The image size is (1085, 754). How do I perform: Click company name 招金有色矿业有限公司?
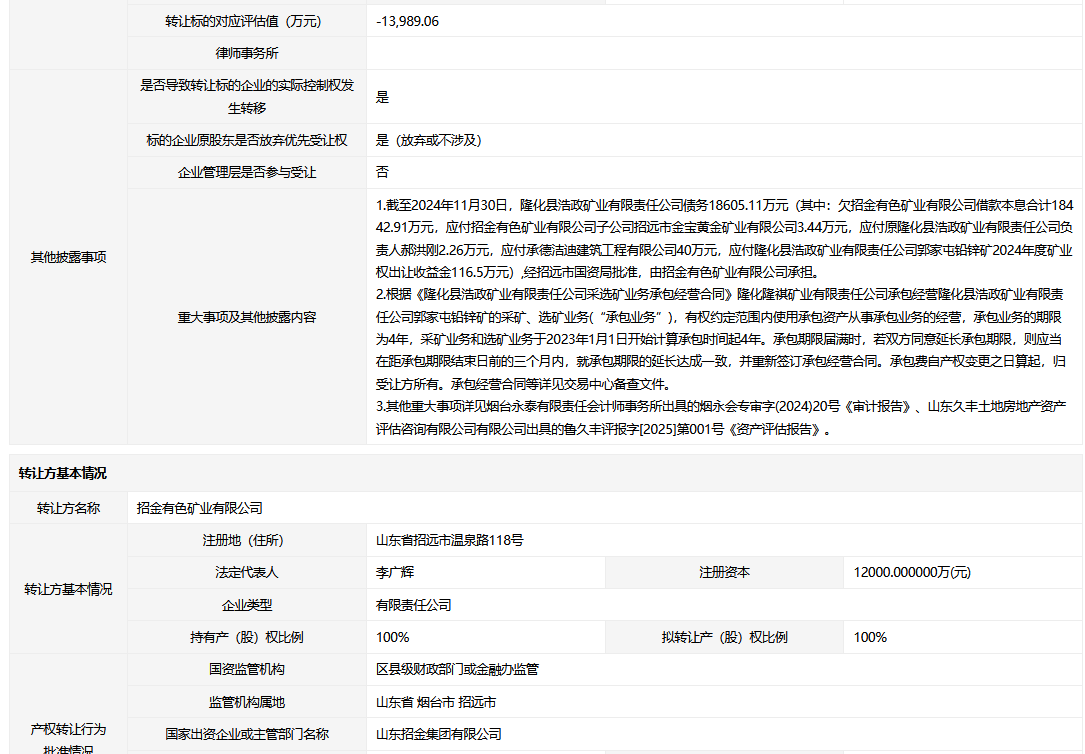point(200,508)
